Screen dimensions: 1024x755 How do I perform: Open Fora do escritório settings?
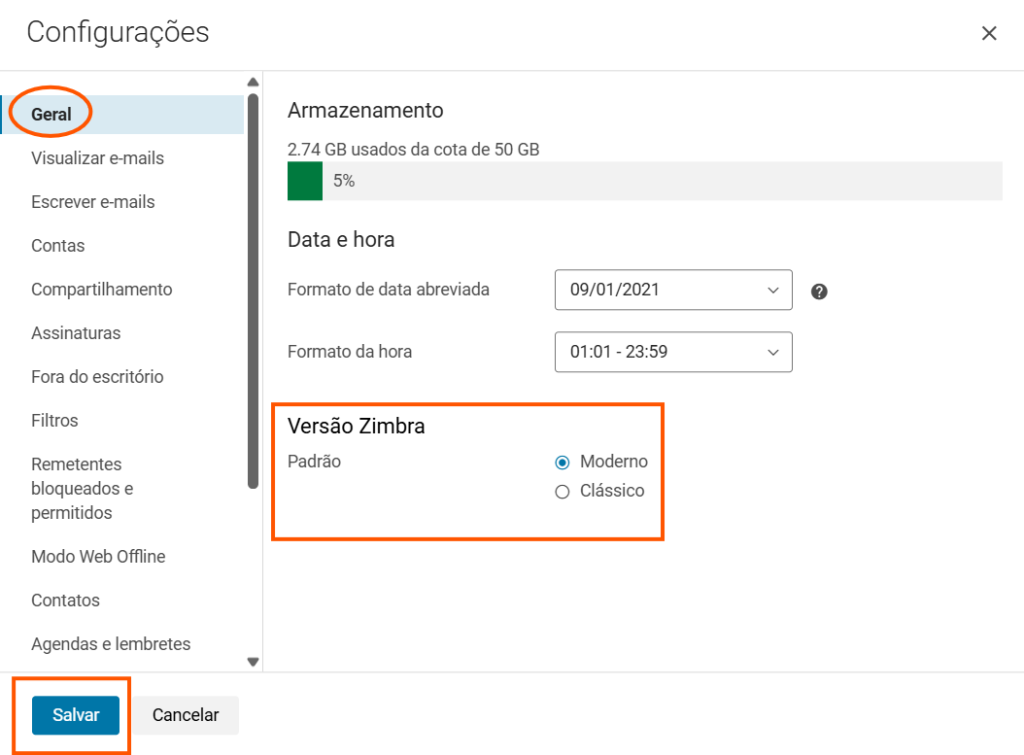click(97, 377)
